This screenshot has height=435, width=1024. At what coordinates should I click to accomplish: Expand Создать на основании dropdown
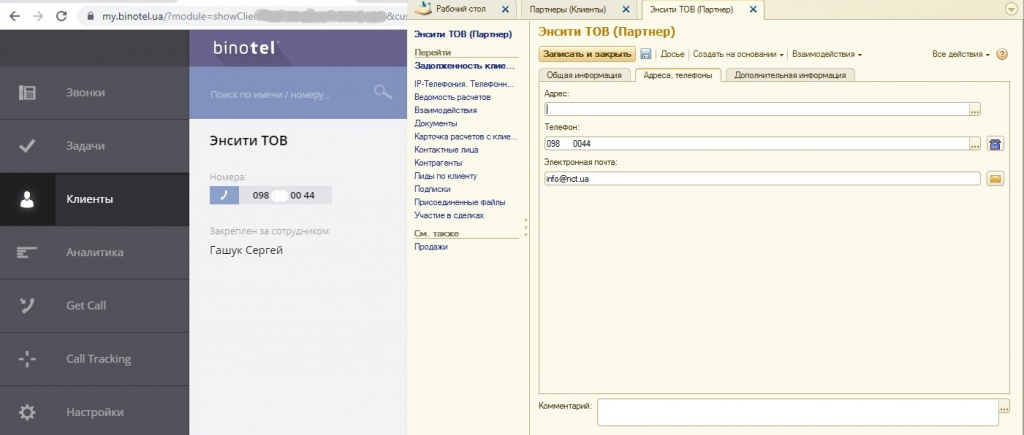[x=738, y=54]
